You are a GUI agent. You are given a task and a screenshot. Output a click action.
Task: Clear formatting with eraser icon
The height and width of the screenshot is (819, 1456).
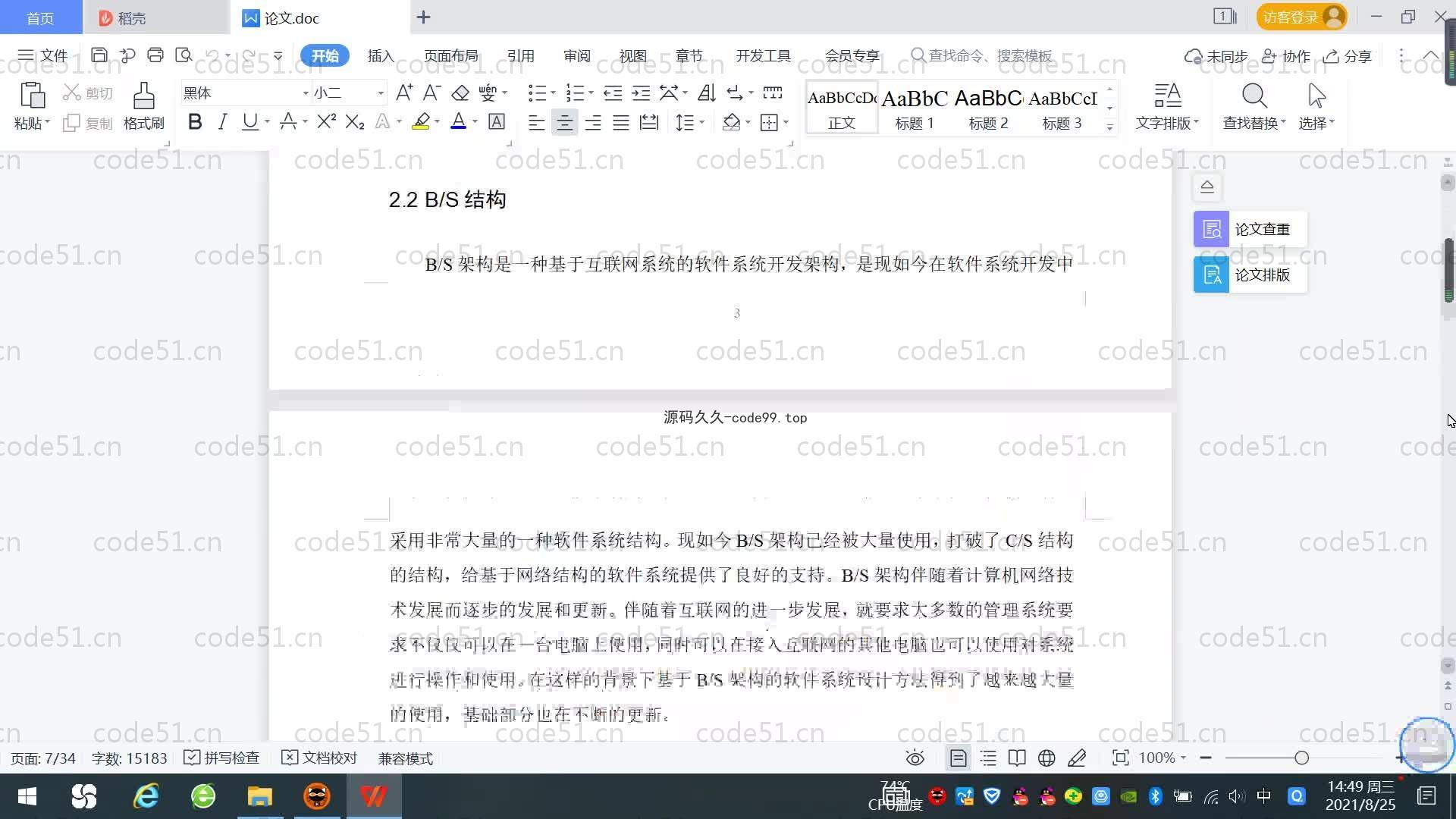click(460, 93)
